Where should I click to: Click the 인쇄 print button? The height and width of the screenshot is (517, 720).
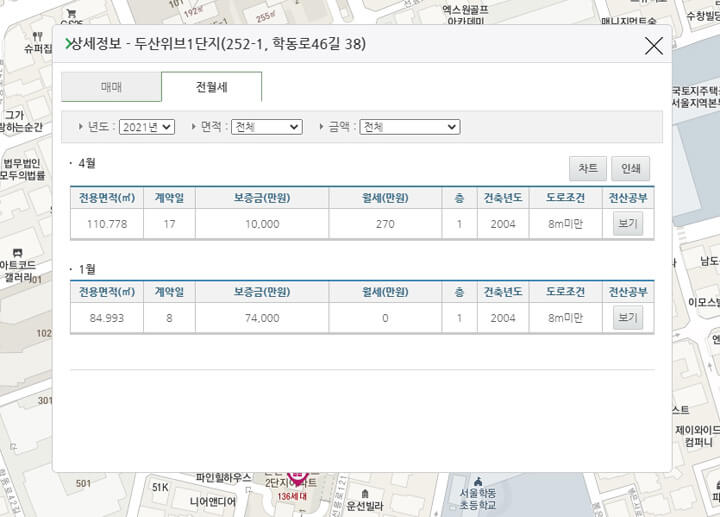coord(630,169)
